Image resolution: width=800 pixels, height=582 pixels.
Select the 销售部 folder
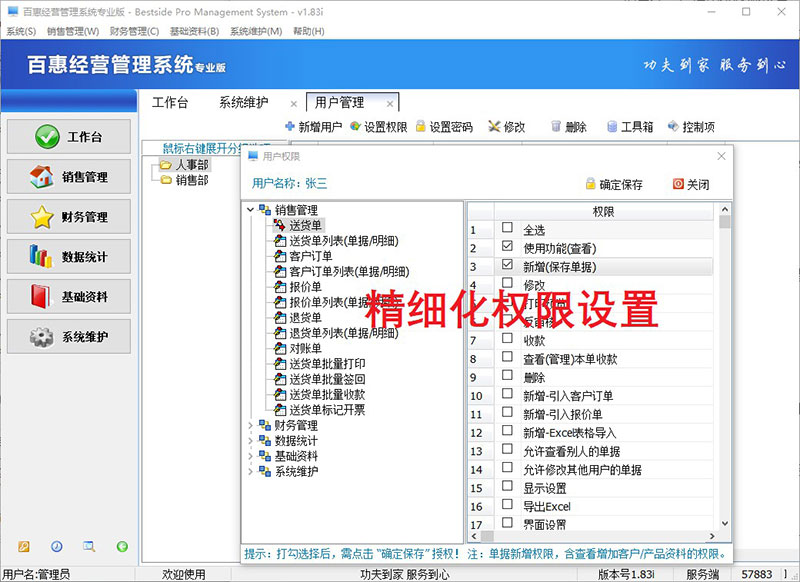point(192,180)
